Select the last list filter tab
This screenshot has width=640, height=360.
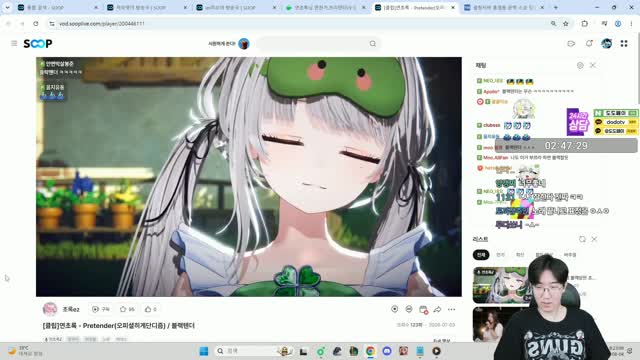pyautogui.click(x=570, y=255)
